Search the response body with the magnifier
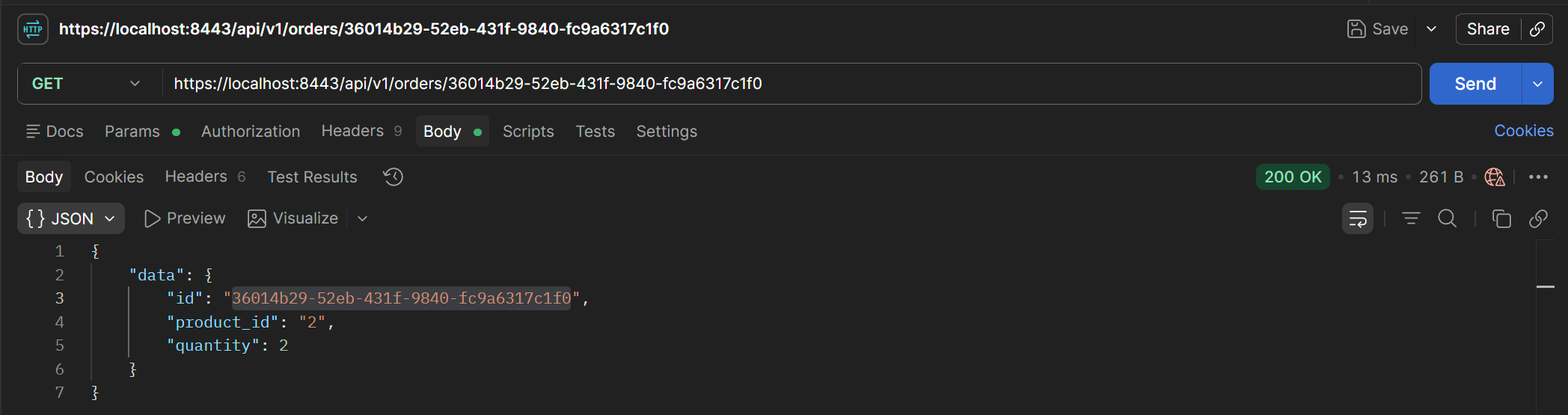The width and height of the screenshot is (1568, 415). coord(1448,218)
